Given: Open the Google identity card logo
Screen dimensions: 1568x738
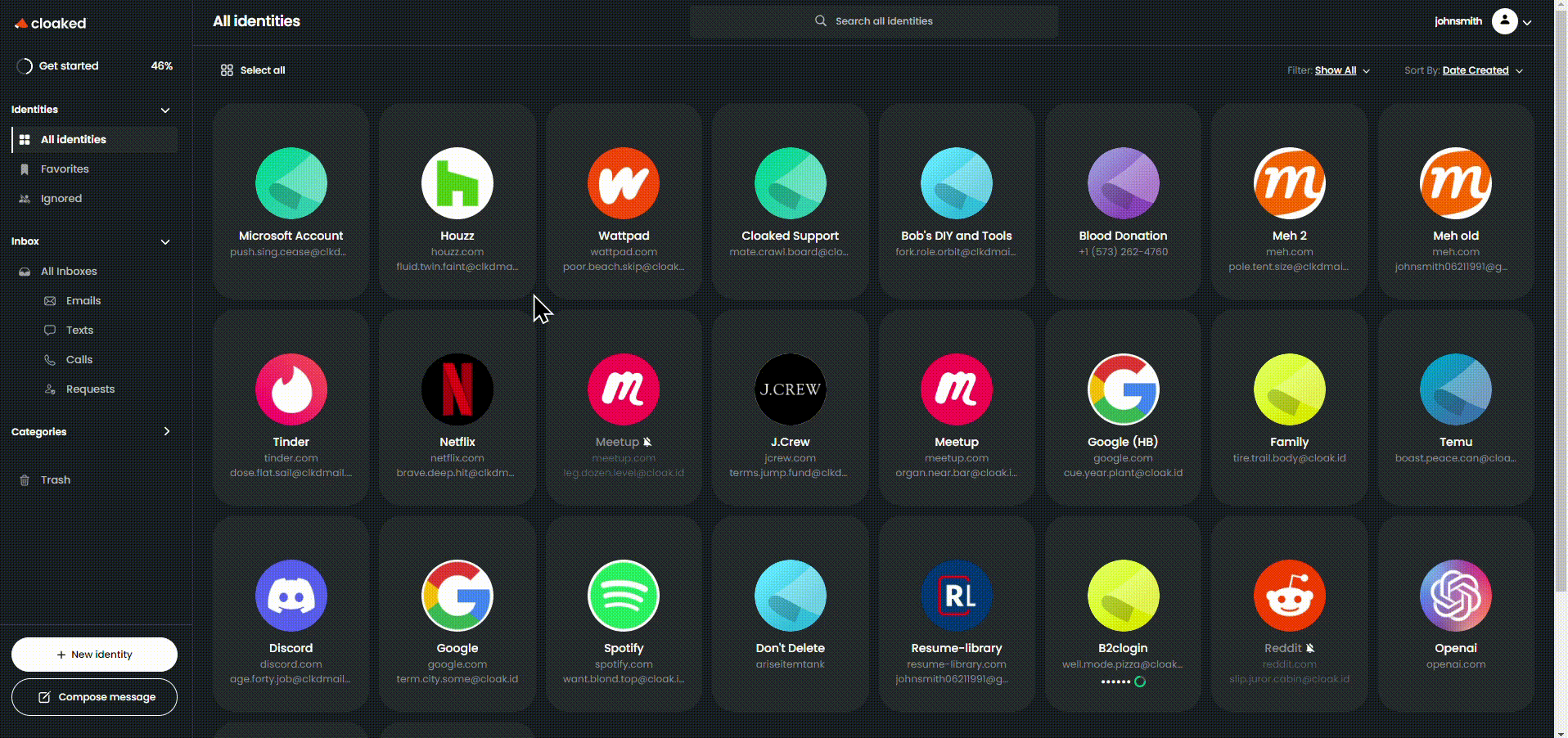Looking at the screenshot, I should click(457, 596).
